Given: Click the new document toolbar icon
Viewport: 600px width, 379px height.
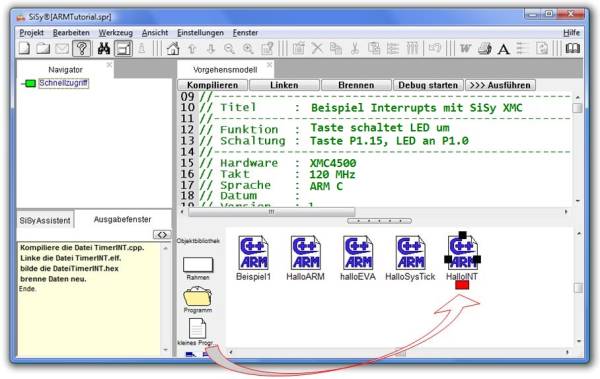Looking at the screenshot, I should tap(24, 49).
